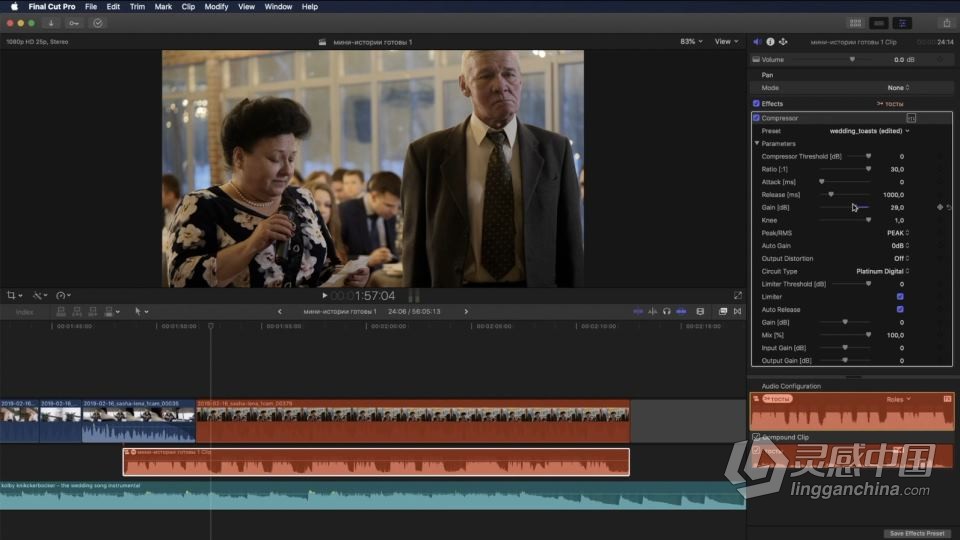Image resolution: width=960 pixels, height=540 pixels.
Task: Toggle video skimming icon
Action: (638, 312)
